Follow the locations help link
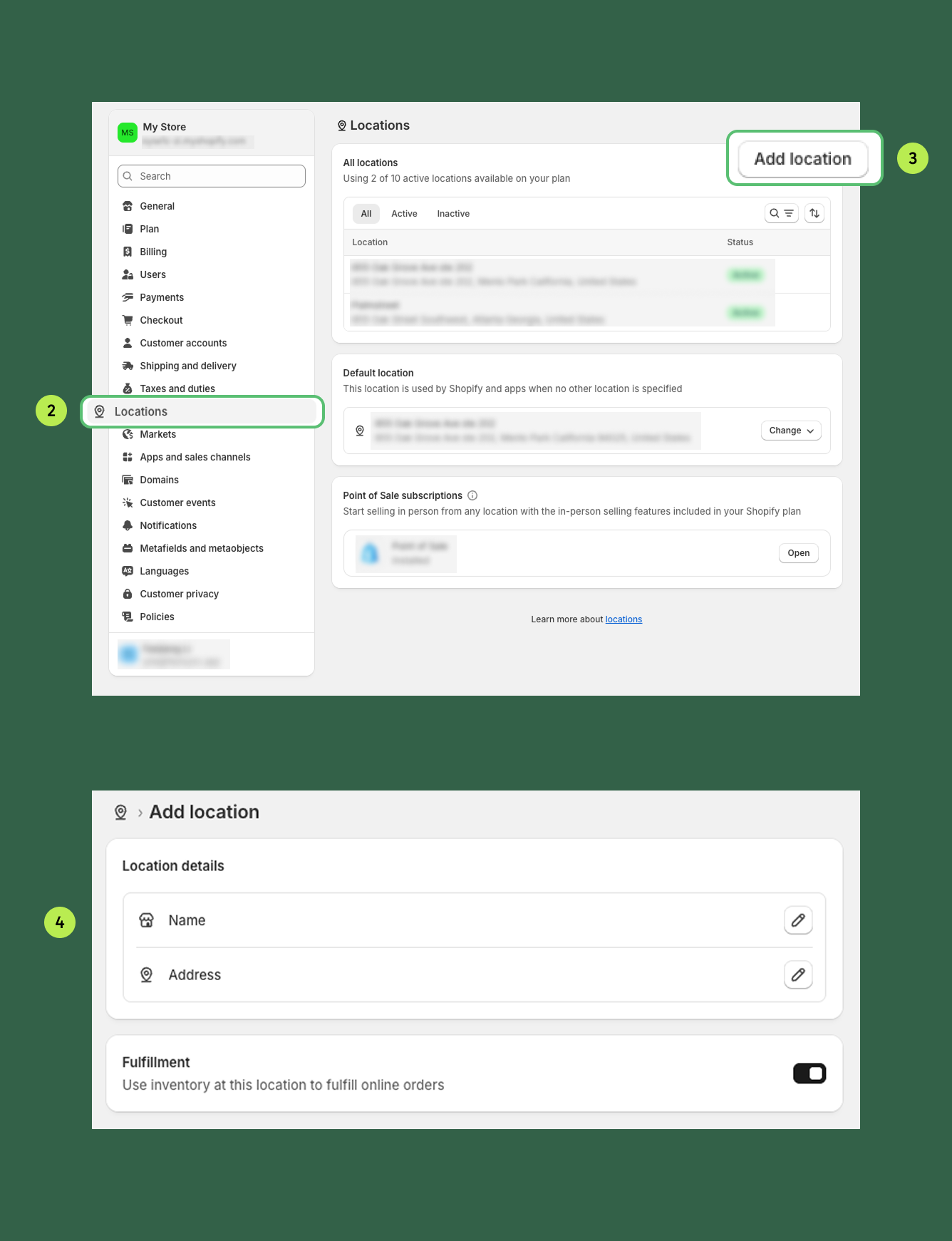This screenshot has height=1241, width=952. point(624,619)
